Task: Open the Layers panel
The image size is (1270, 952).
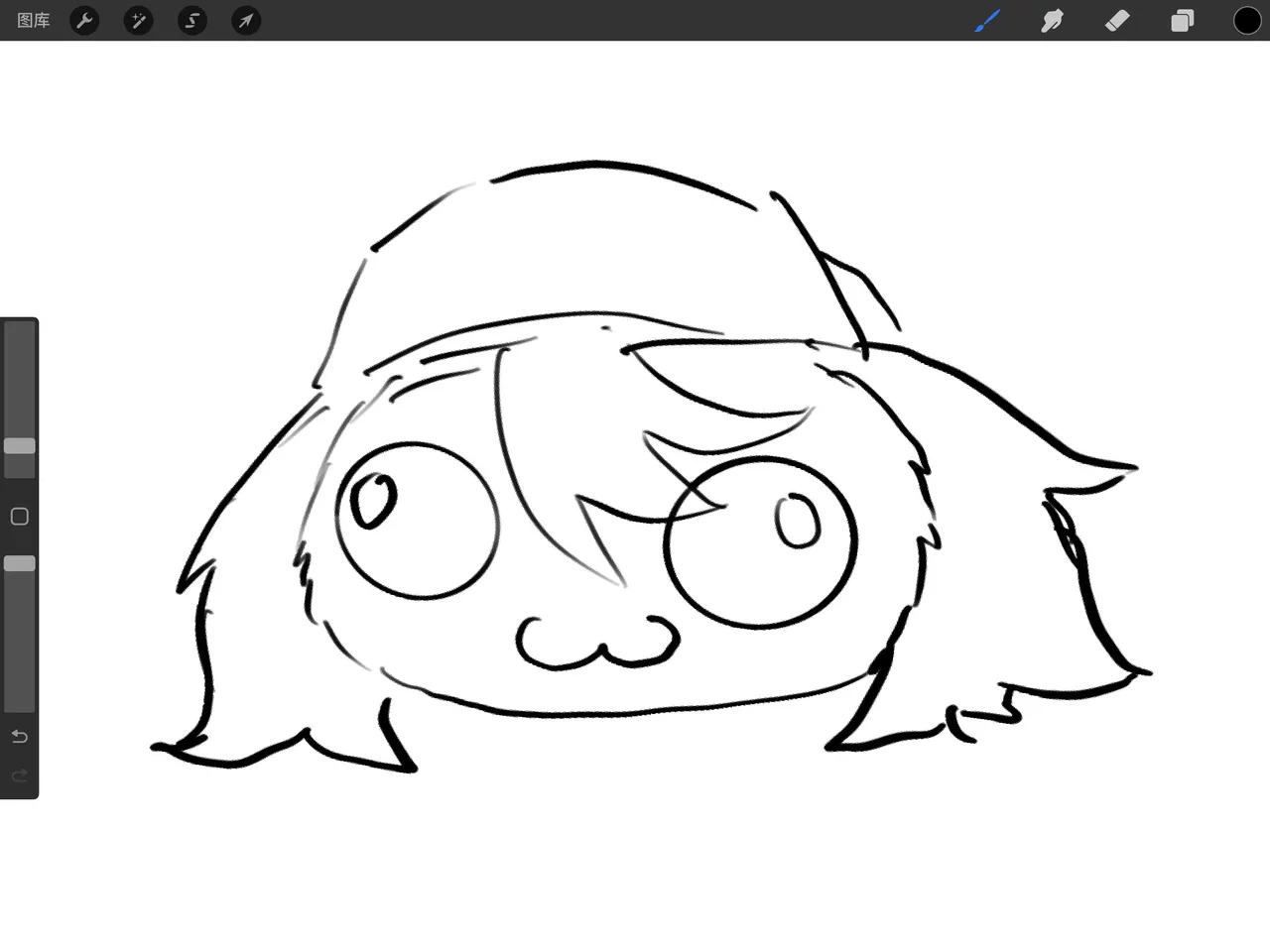Action: coord(1182,20)
